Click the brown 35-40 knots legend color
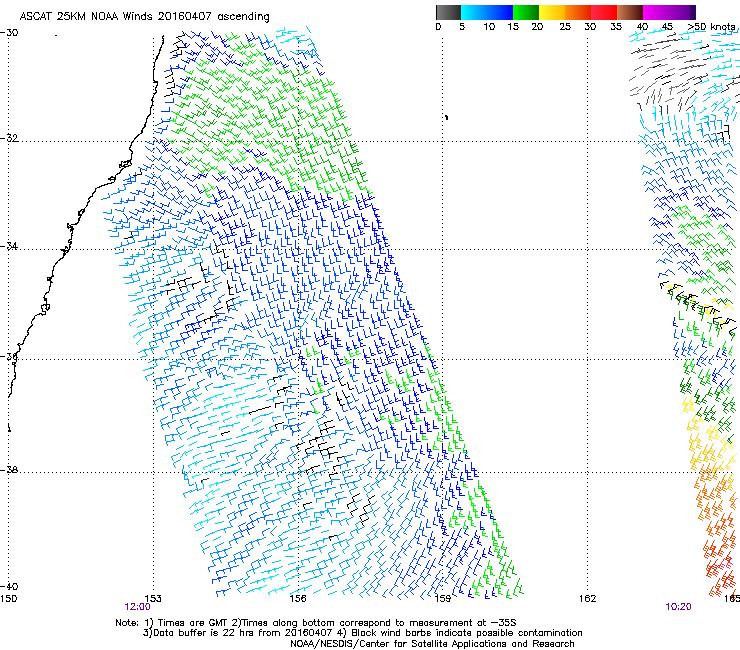The width and height of the screenshot is (740, 650). point(630,12)
